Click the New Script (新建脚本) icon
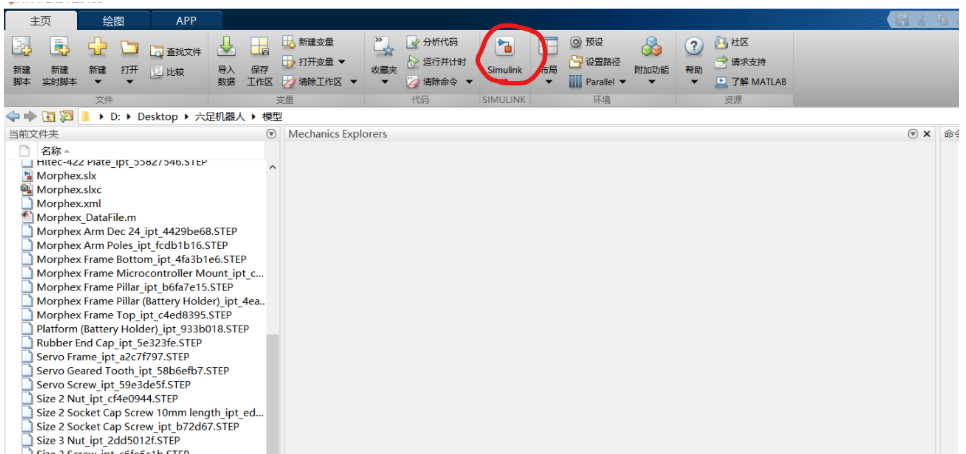The height and width of the screenshot is (454, 966). pos(22,47)
